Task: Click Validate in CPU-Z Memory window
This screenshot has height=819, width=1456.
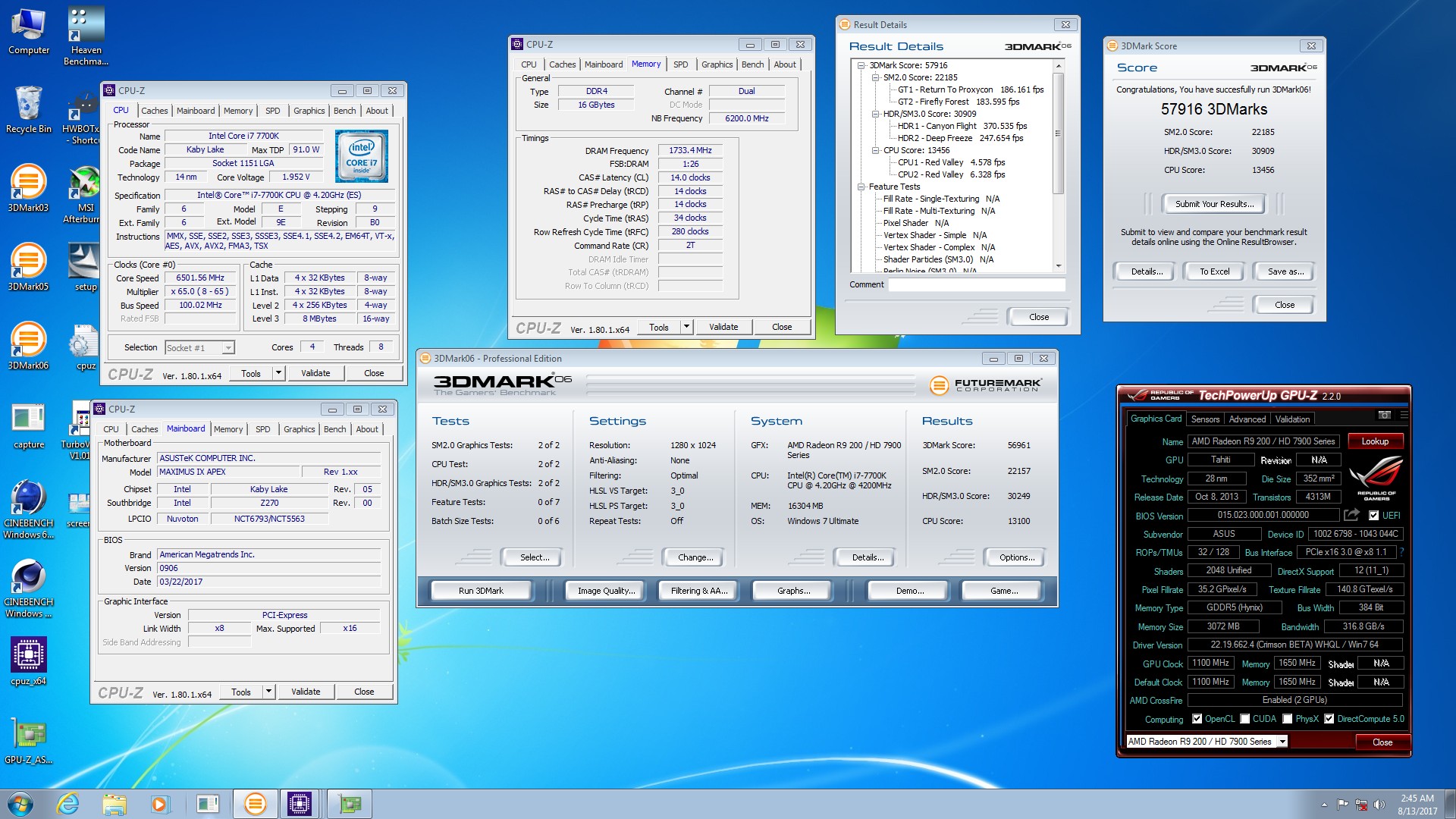Action: [x=723, y=327]
